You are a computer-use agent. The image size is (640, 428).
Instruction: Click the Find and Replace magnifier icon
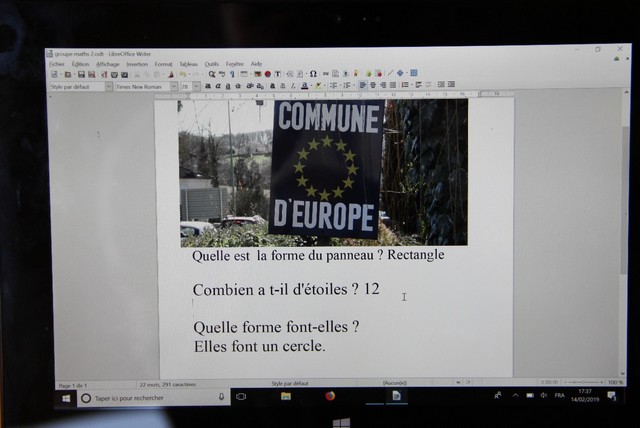click(212, 74)
